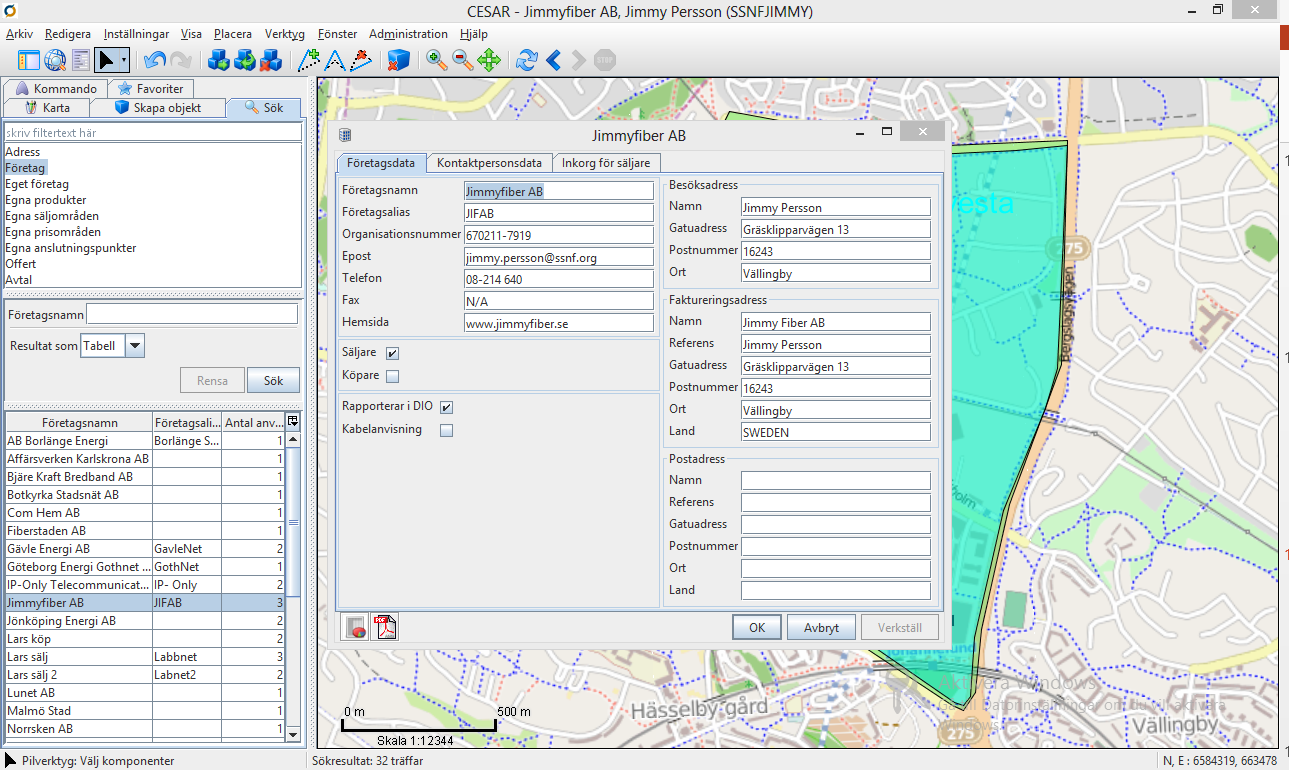The height and width of the screenshot is (770, 1289).
Task: Click the globe search icon in toolbar
Action: [x=55, y=61]
